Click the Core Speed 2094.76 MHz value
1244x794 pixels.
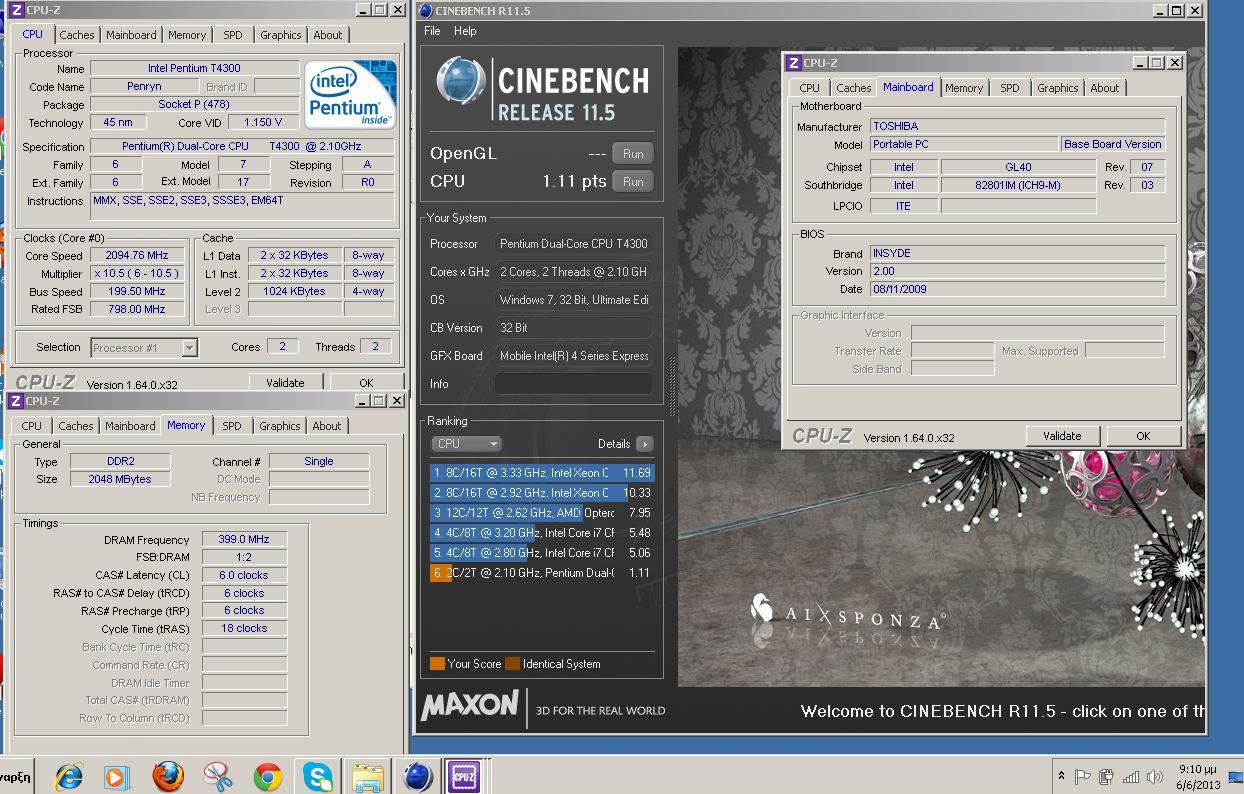click(x=137, y=255)
